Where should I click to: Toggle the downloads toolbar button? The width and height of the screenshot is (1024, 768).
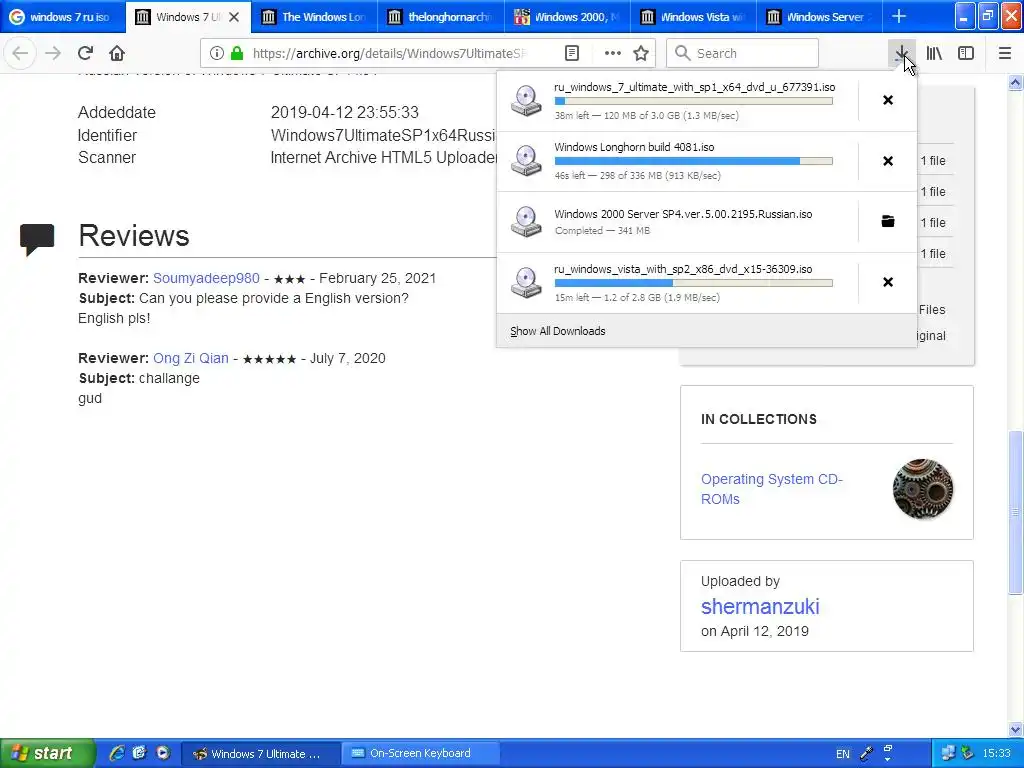click(901, 53)
